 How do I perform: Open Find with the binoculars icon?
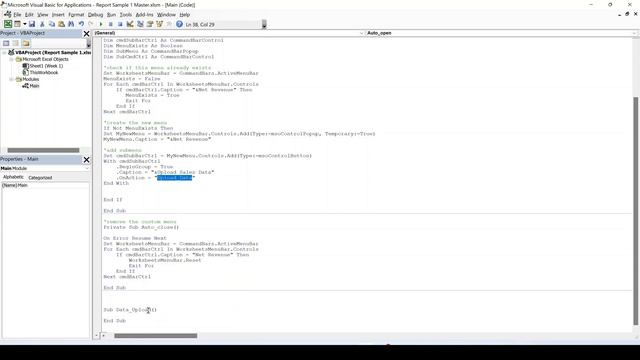tap(71, 24)
